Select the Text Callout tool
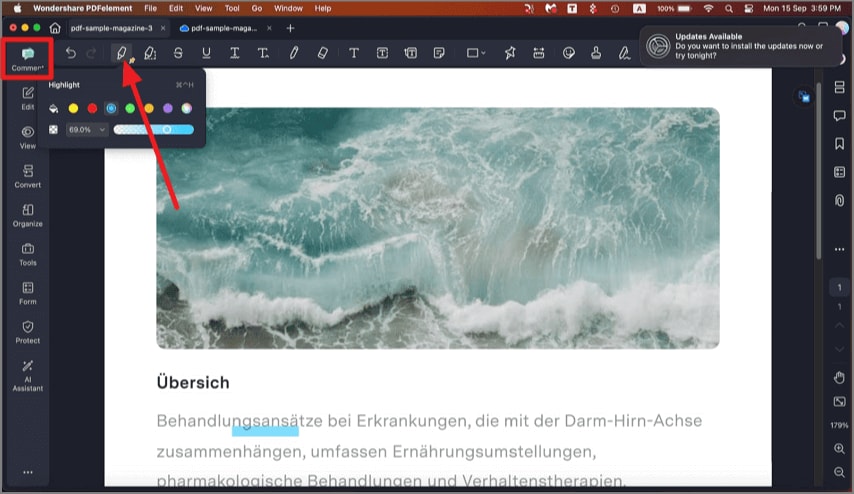This screenshot has width=854, height=494. coord(411,53)
